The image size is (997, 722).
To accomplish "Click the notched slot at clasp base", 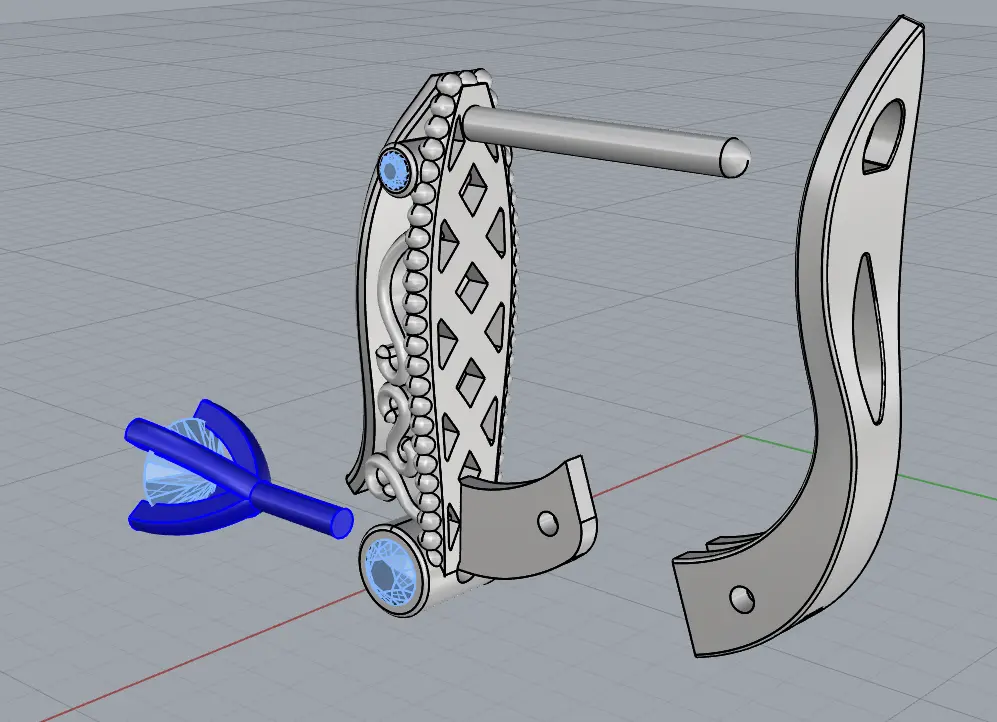I will [x=722, y=545].
